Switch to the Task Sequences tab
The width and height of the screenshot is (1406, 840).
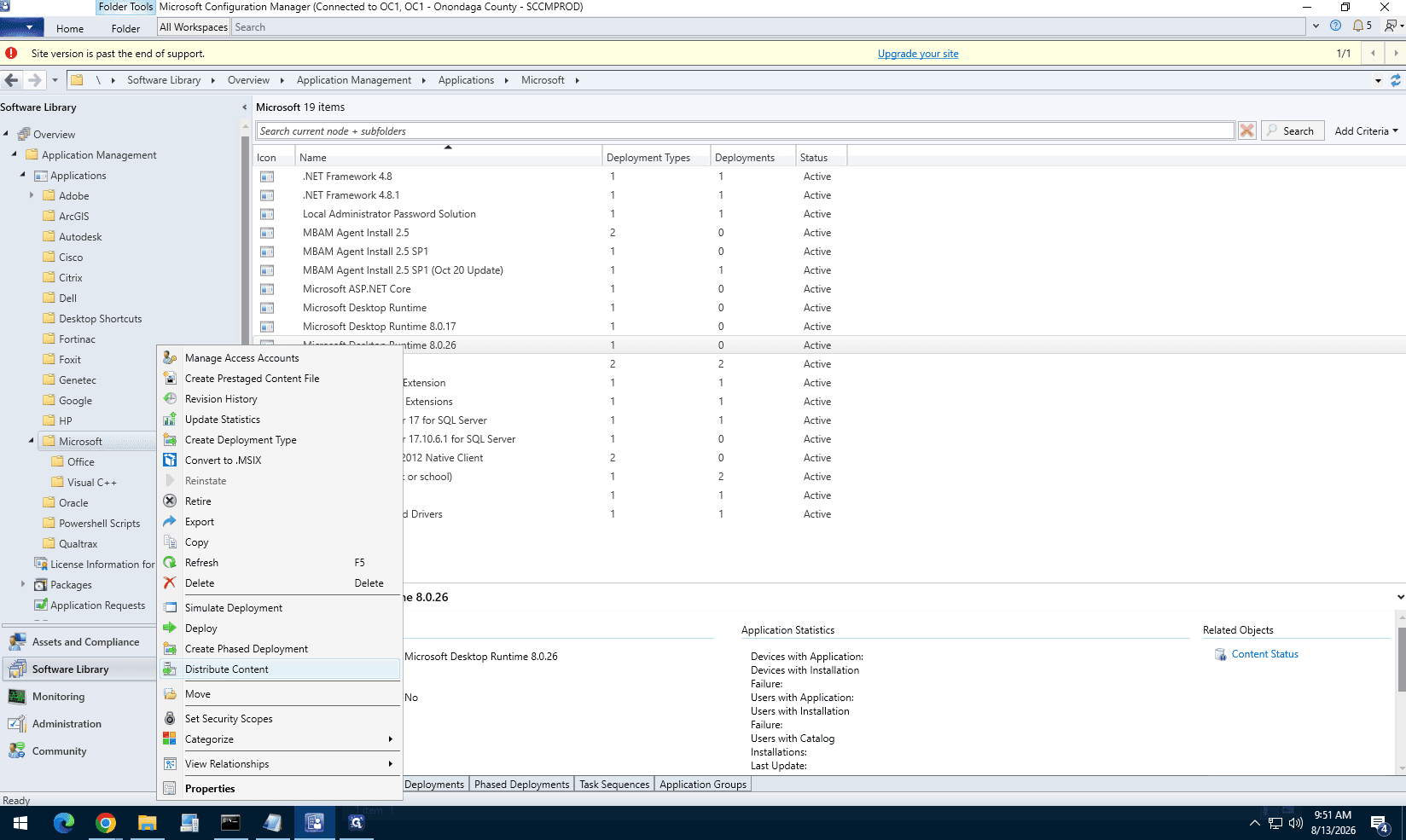(x=614, y=784)
